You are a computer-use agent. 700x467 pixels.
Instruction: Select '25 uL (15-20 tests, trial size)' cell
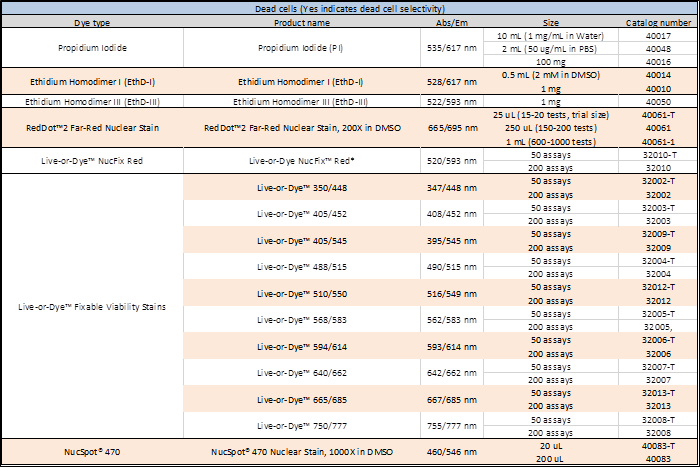coord(550,115)
